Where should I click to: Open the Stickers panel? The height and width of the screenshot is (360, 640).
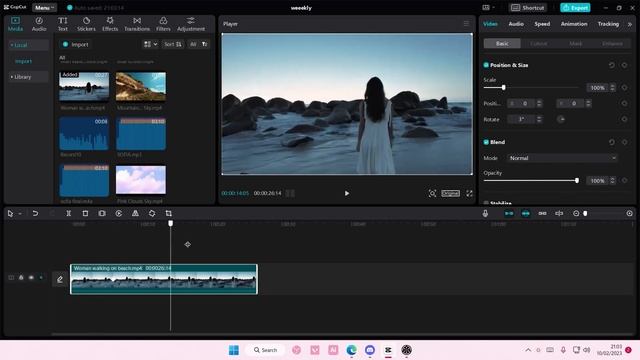point(86,24)
